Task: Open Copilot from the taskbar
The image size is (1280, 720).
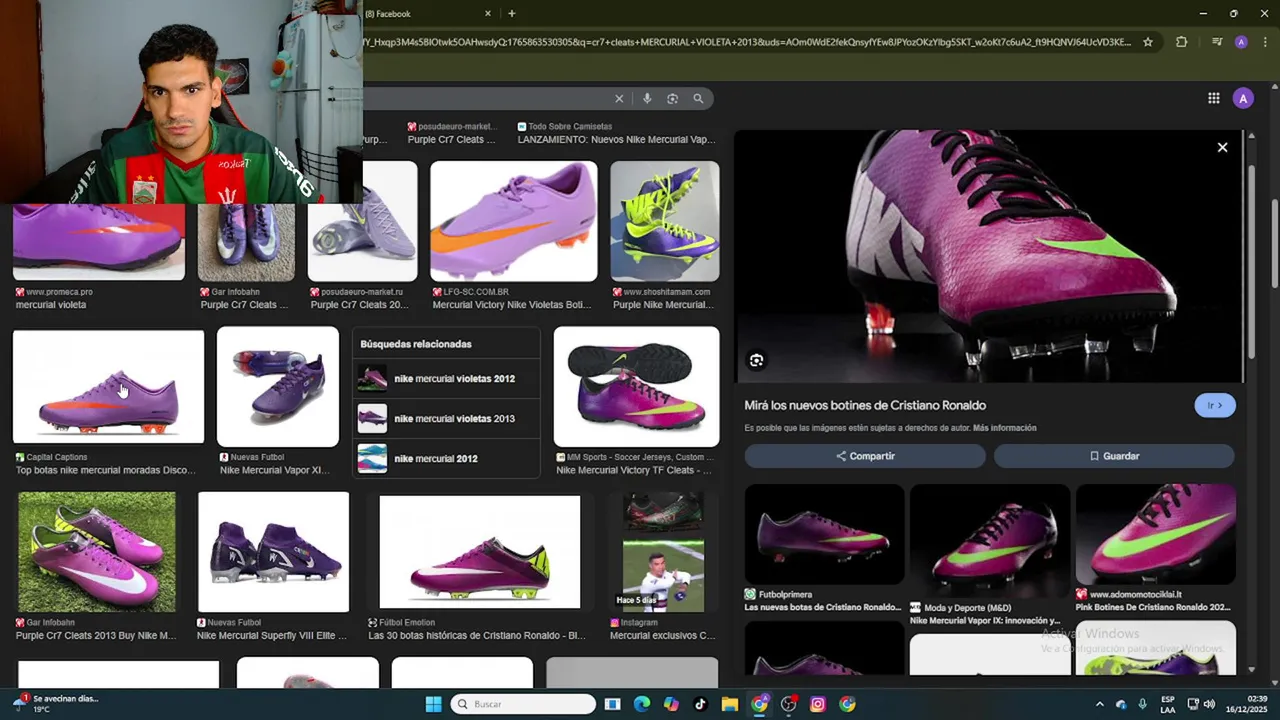Action: point(671,704)
